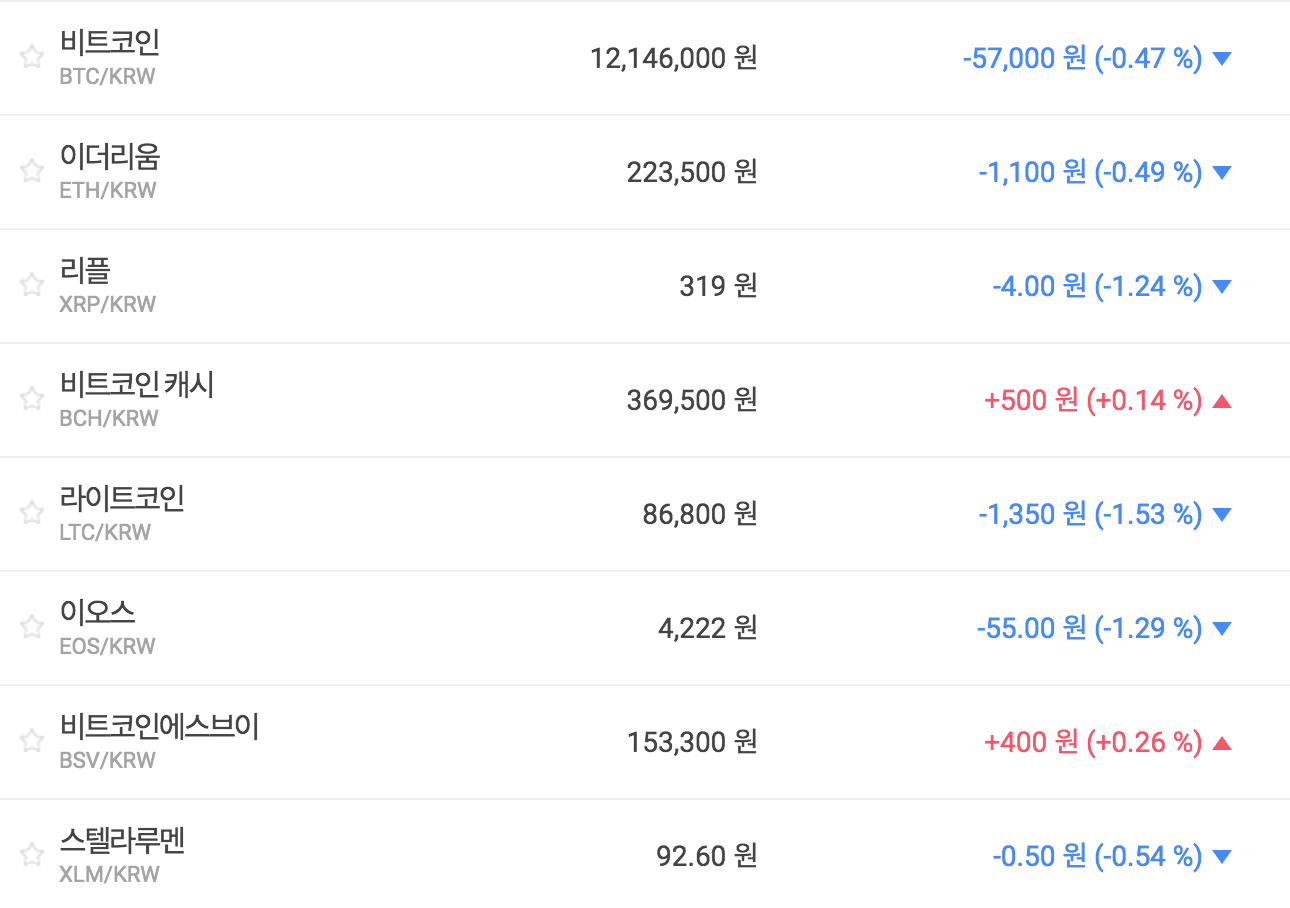Favorite the Bitcoin Cash BCH/KRW row
The height and width of the screenshot is (908, 1290).
point(32,399)
